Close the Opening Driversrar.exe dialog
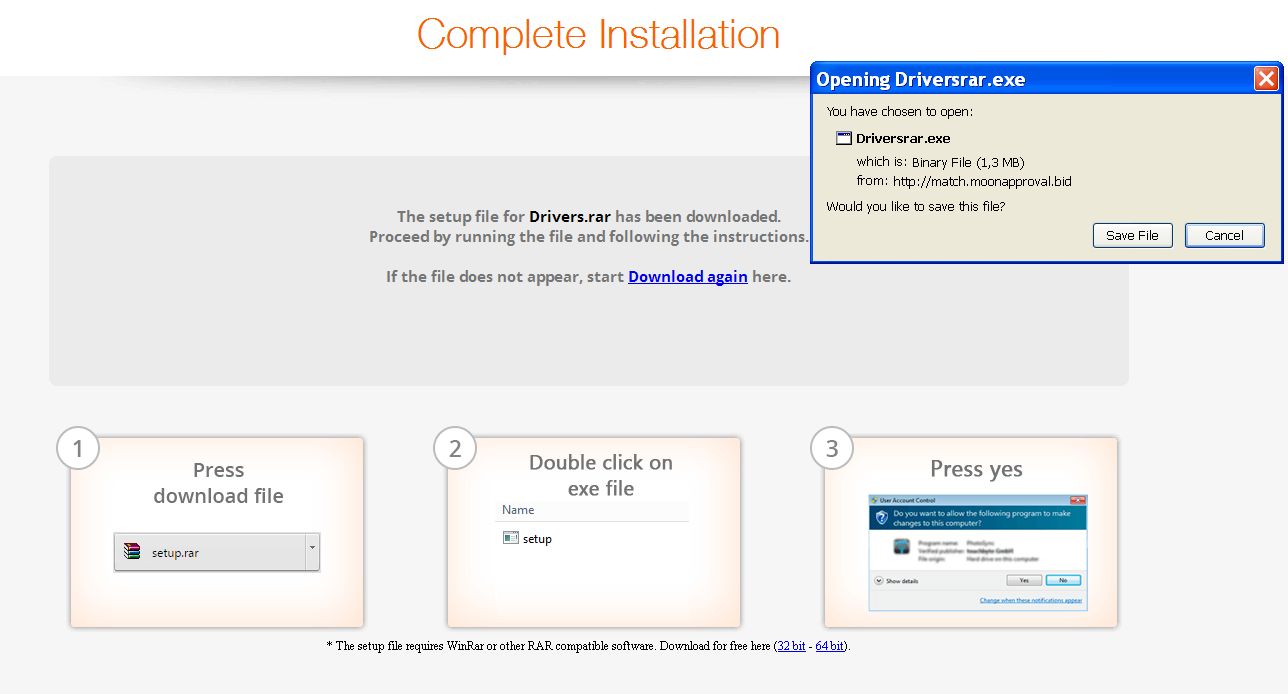Viewport: 1288px width, 694px height. [x=1266, y=79]
